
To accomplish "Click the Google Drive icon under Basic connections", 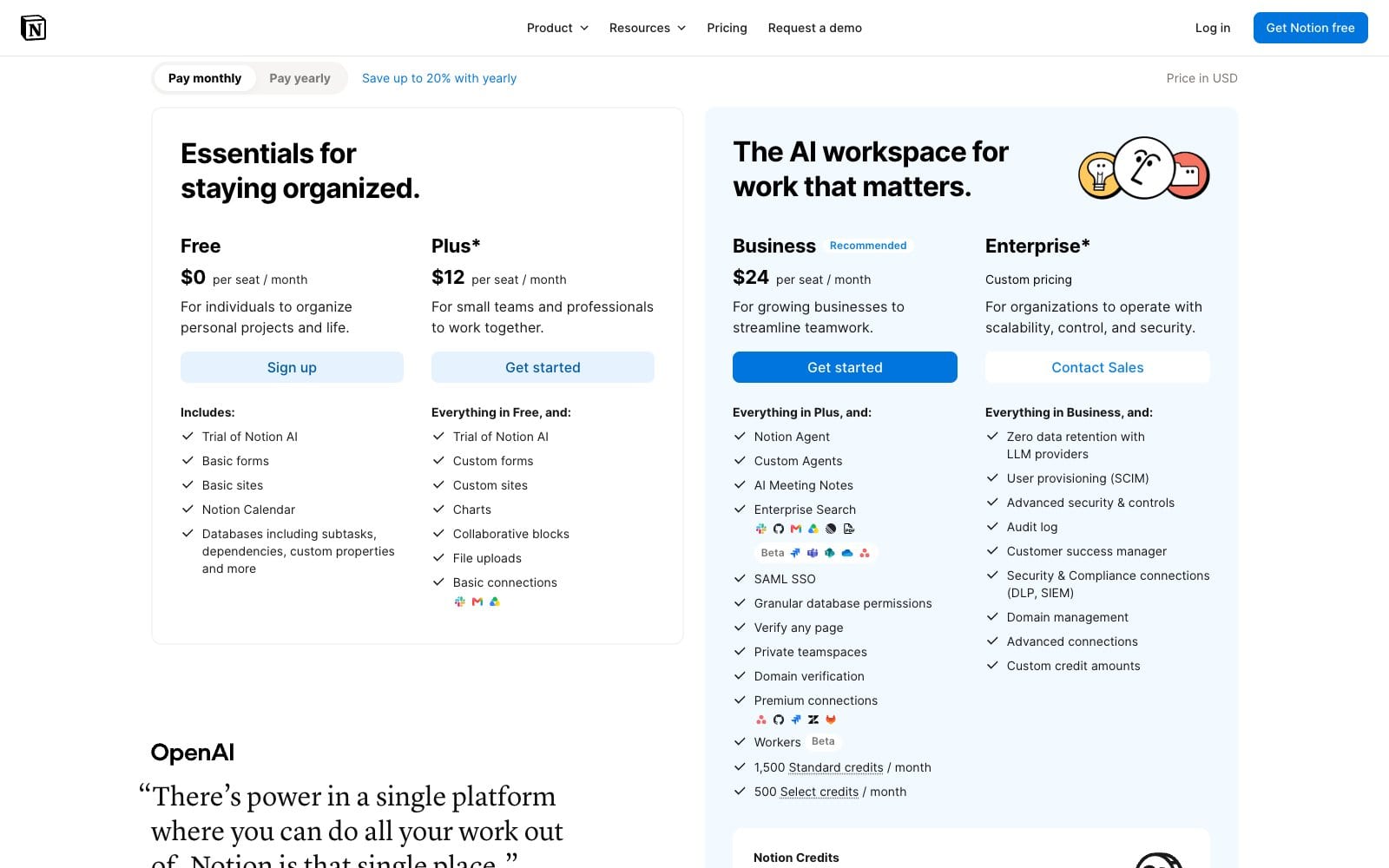I will [495, 602].
